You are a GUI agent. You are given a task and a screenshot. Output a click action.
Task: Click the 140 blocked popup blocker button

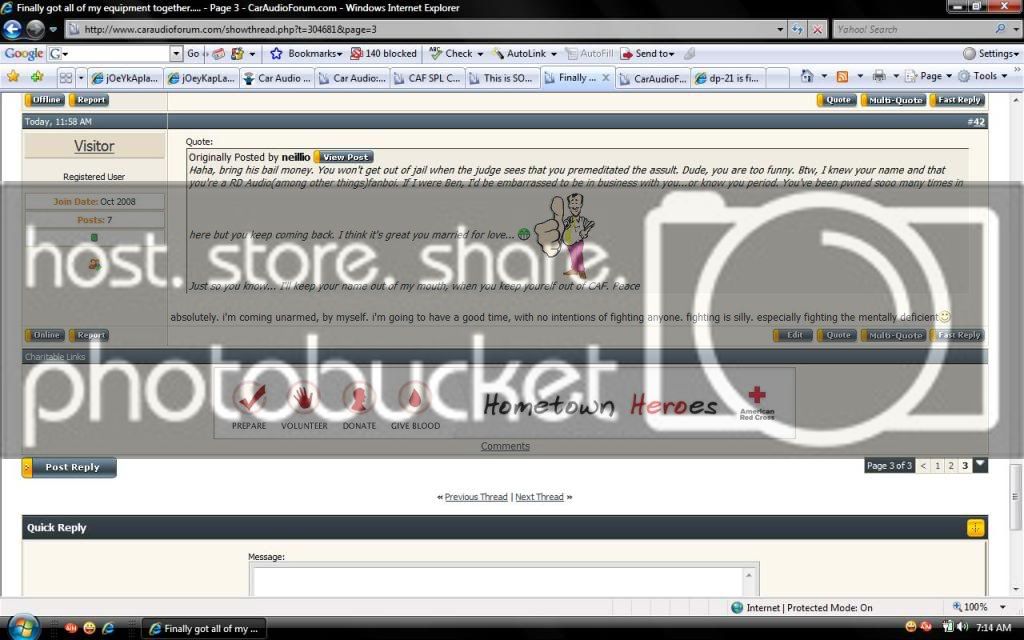click(383, 54)
